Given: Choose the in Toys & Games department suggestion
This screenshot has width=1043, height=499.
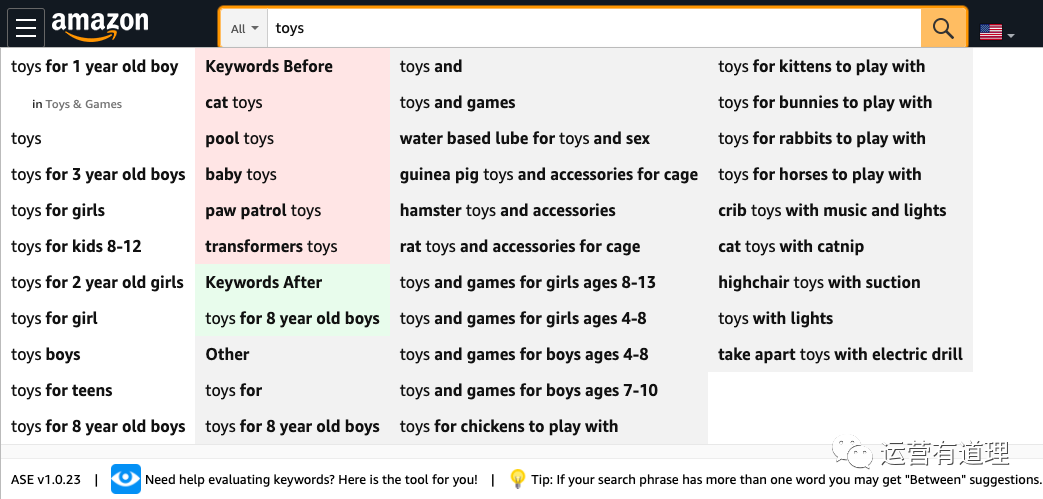Looking at the screenshot, I should click(x=77, y=104).
